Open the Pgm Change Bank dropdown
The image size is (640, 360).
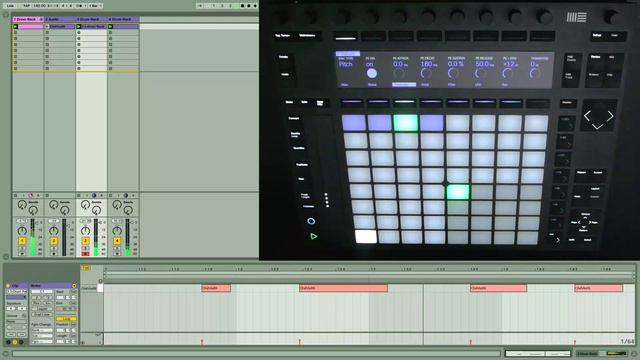[42, 330]
